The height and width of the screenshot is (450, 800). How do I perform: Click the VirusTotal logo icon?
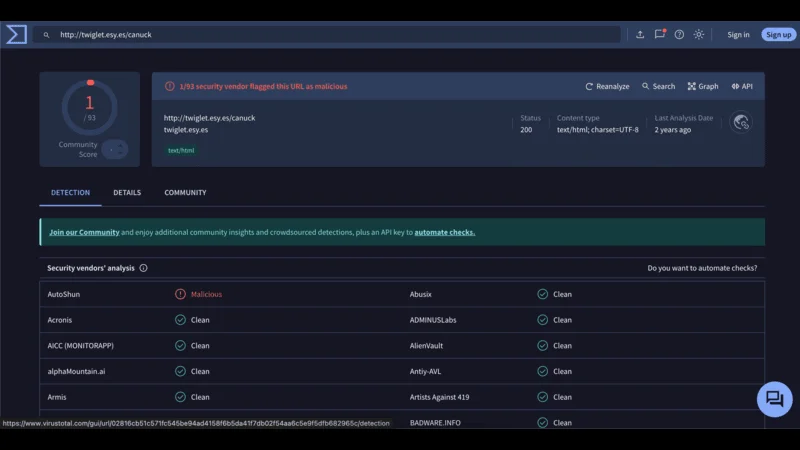(x=16, y=34)
